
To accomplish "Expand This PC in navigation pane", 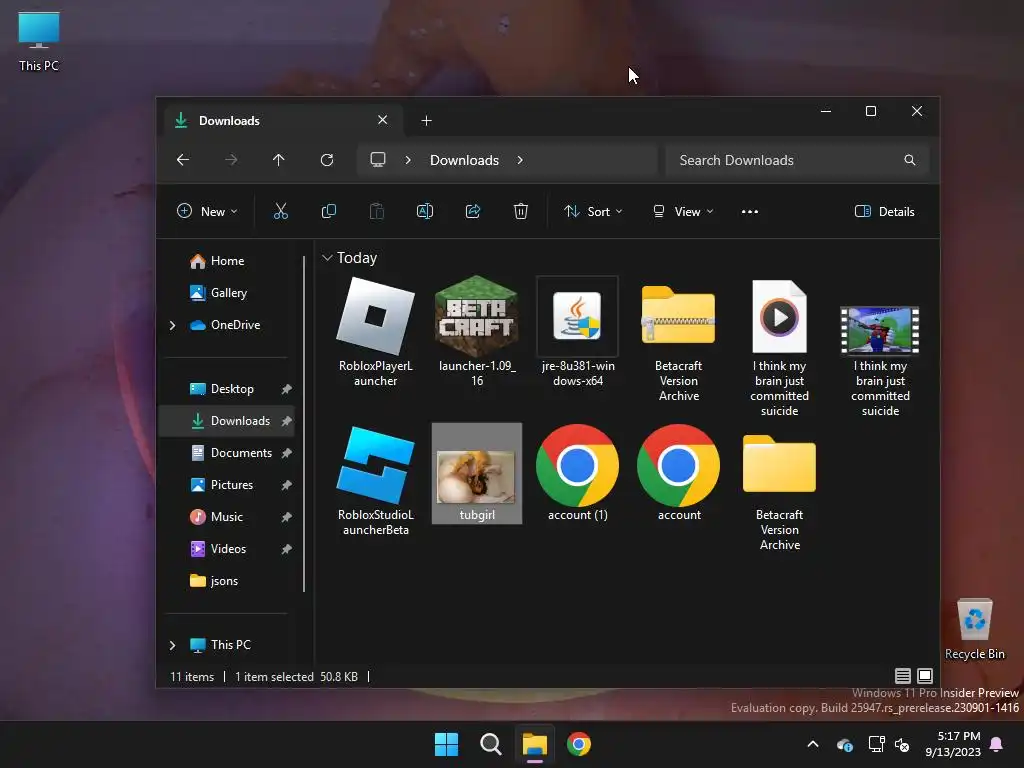I will click(x=172, y=645).
